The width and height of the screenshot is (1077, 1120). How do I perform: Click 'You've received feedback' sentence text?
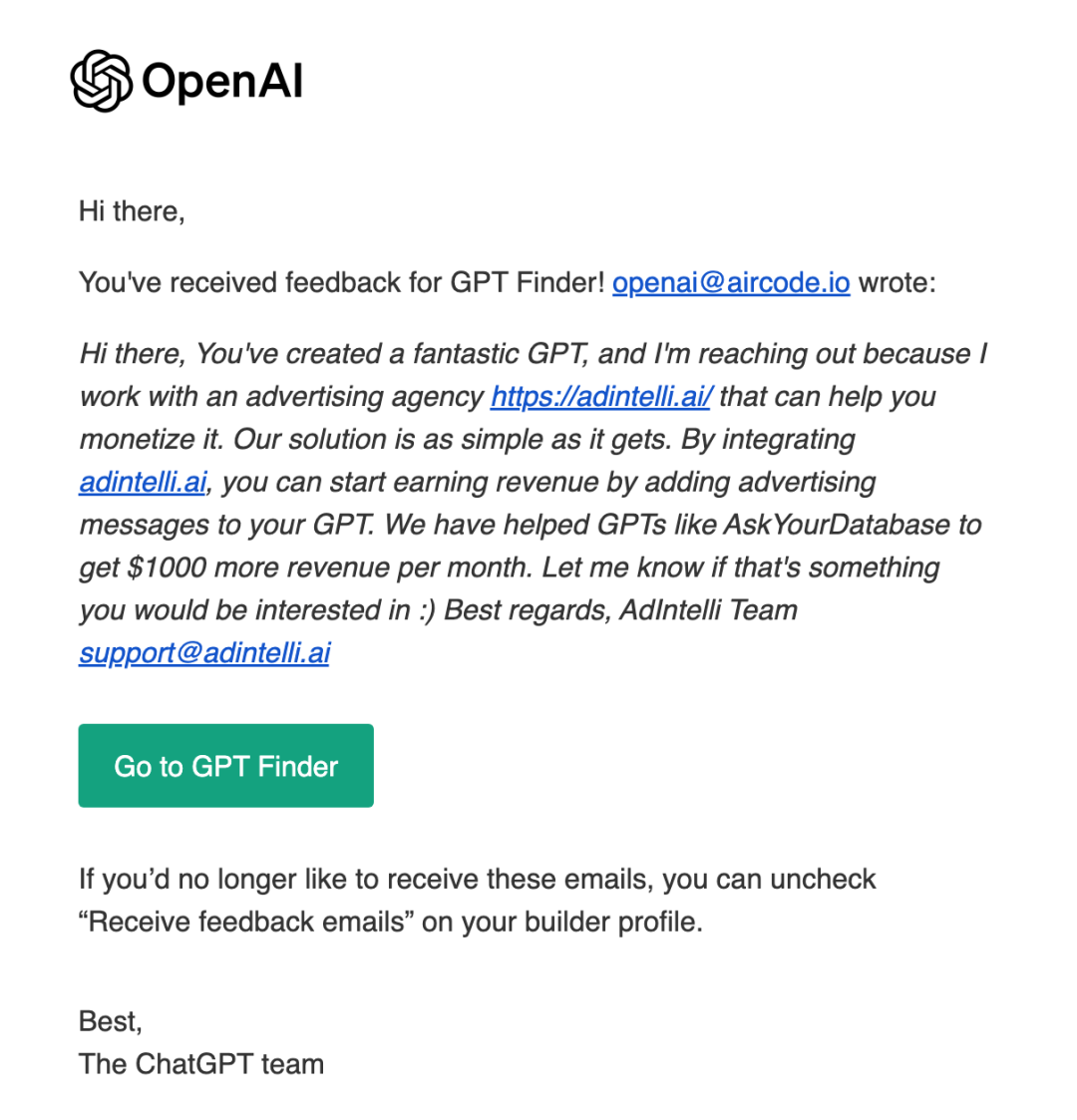342,283
